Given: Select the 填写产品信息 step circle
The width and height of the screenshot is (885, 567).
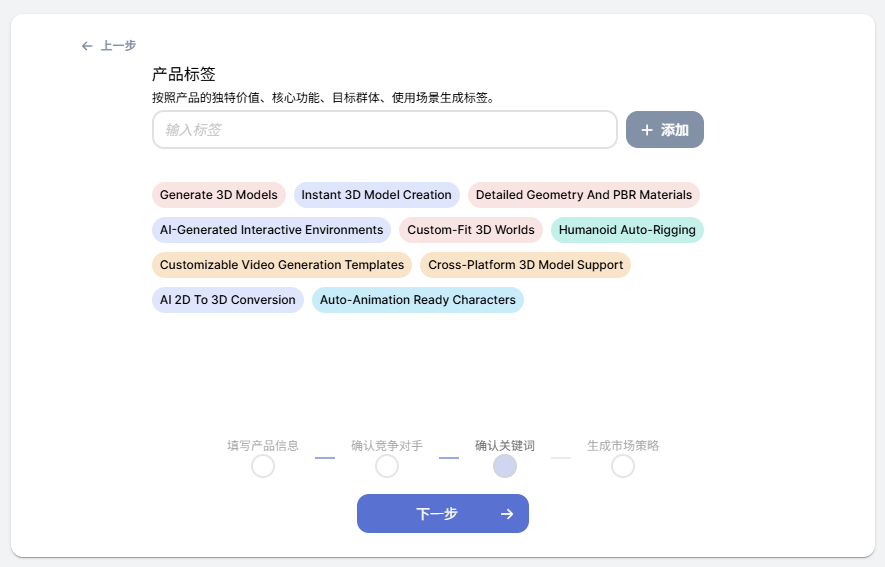Looking at the screenshot, I should pos(263,466).
